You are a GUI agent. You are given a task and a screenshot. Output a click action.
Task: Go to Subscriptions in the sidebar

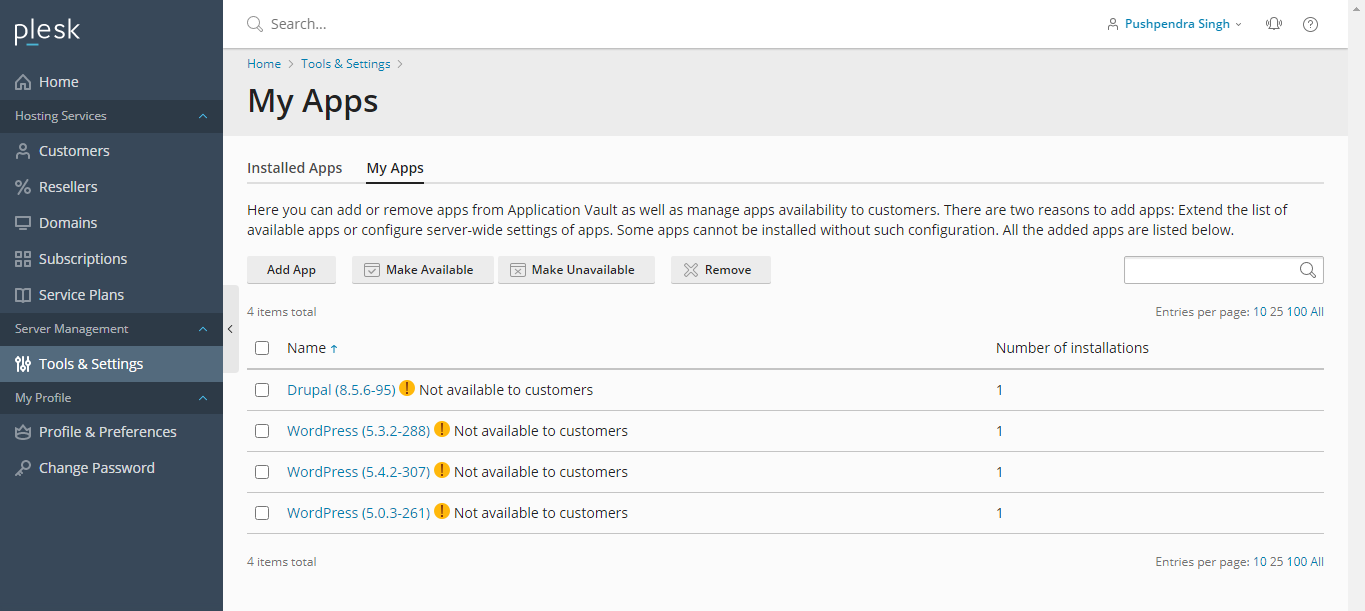(111, 259)
